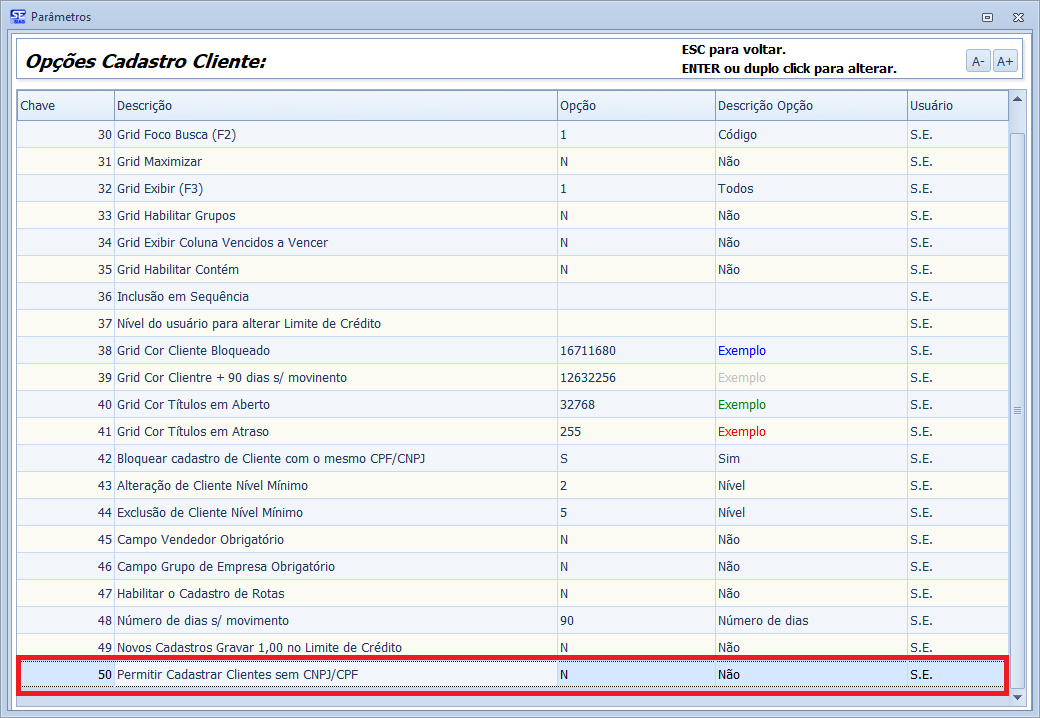The width and height of the screenshot is (1040, 718).
Task: Click the A- decrease font size button
Action: tap(978, 61)
